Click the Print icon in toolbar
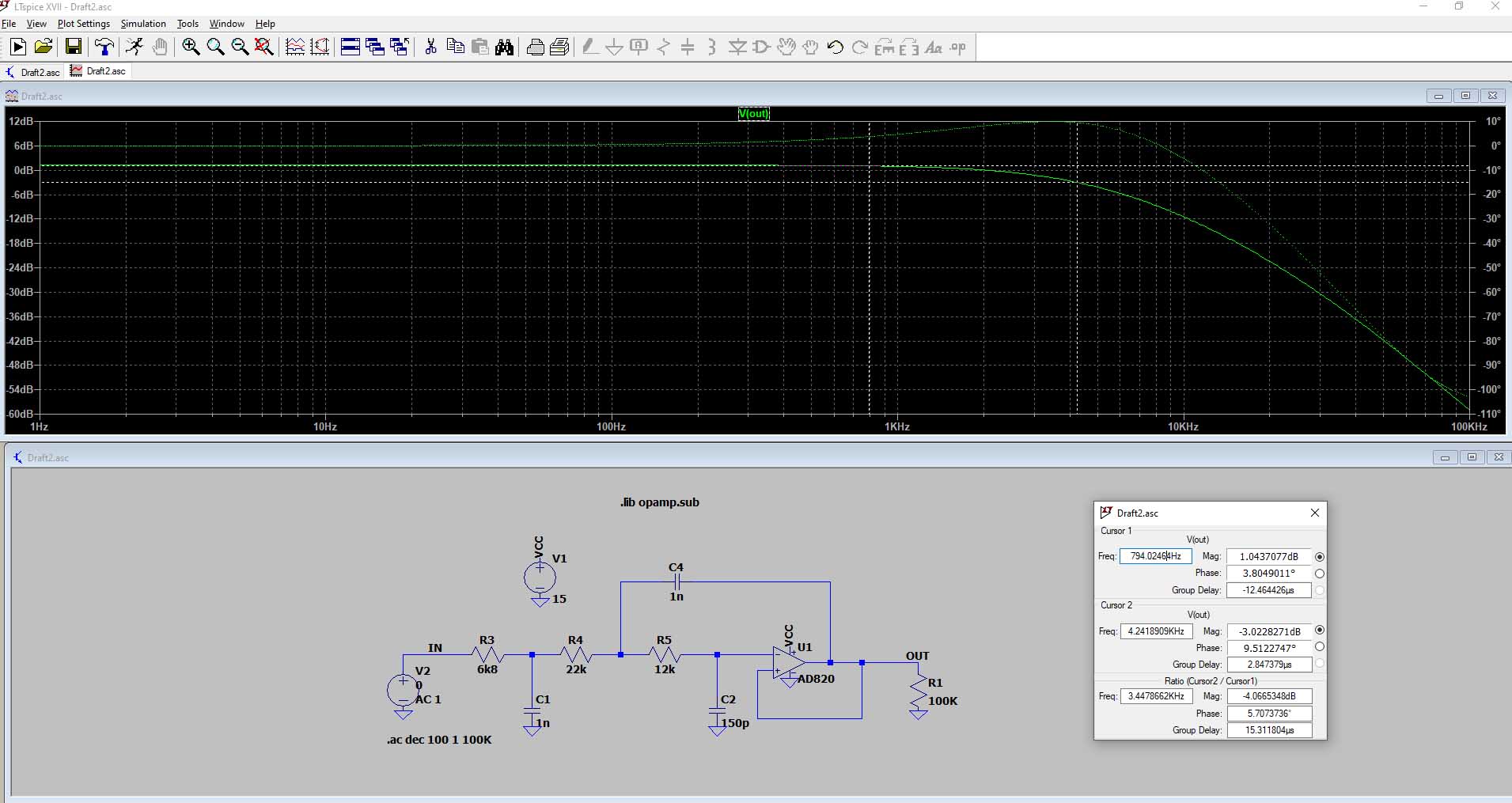 pos(535,47)
